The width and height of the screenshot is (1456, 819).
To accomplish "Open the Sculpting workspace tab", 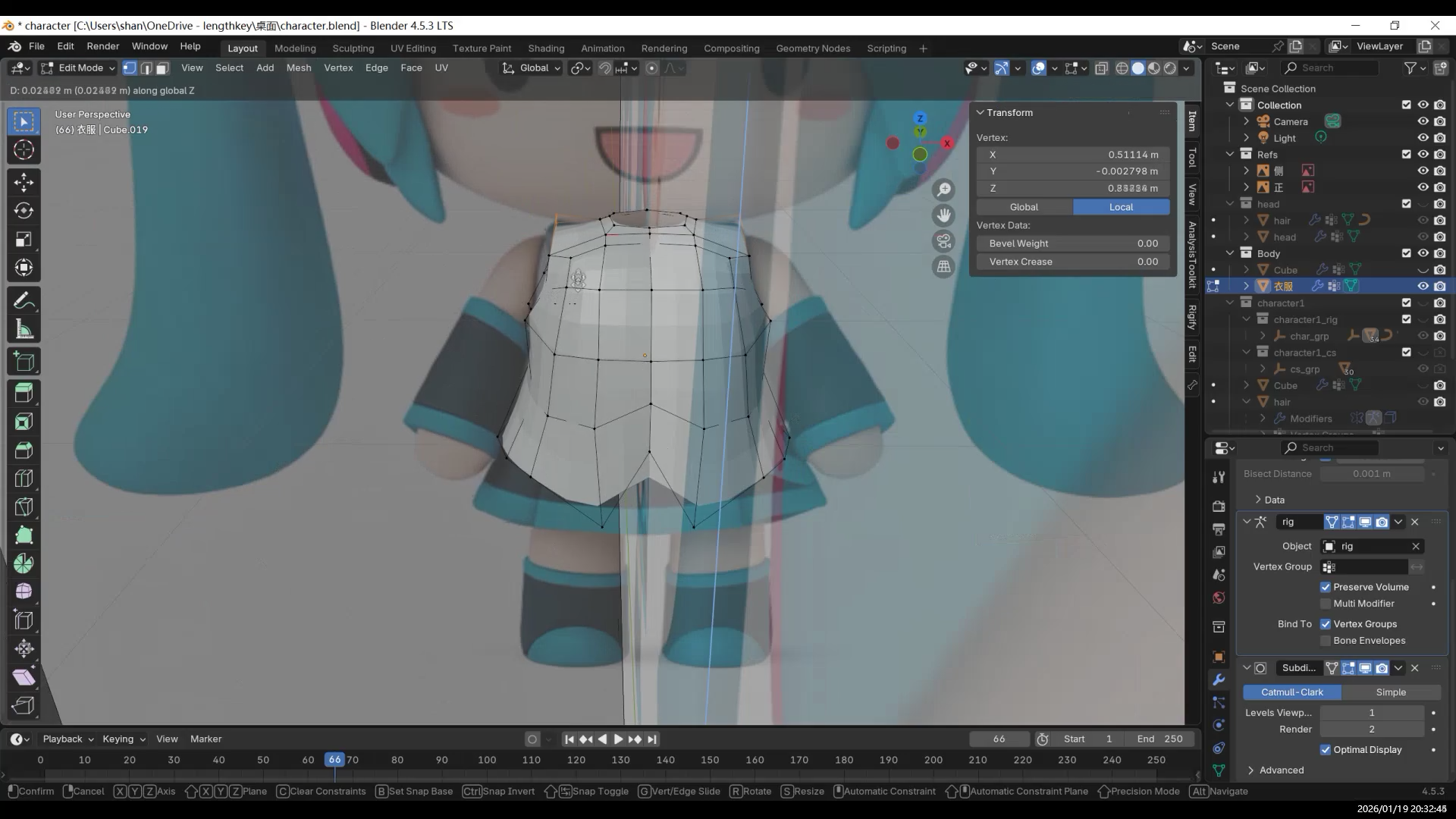I will (353, 48).
